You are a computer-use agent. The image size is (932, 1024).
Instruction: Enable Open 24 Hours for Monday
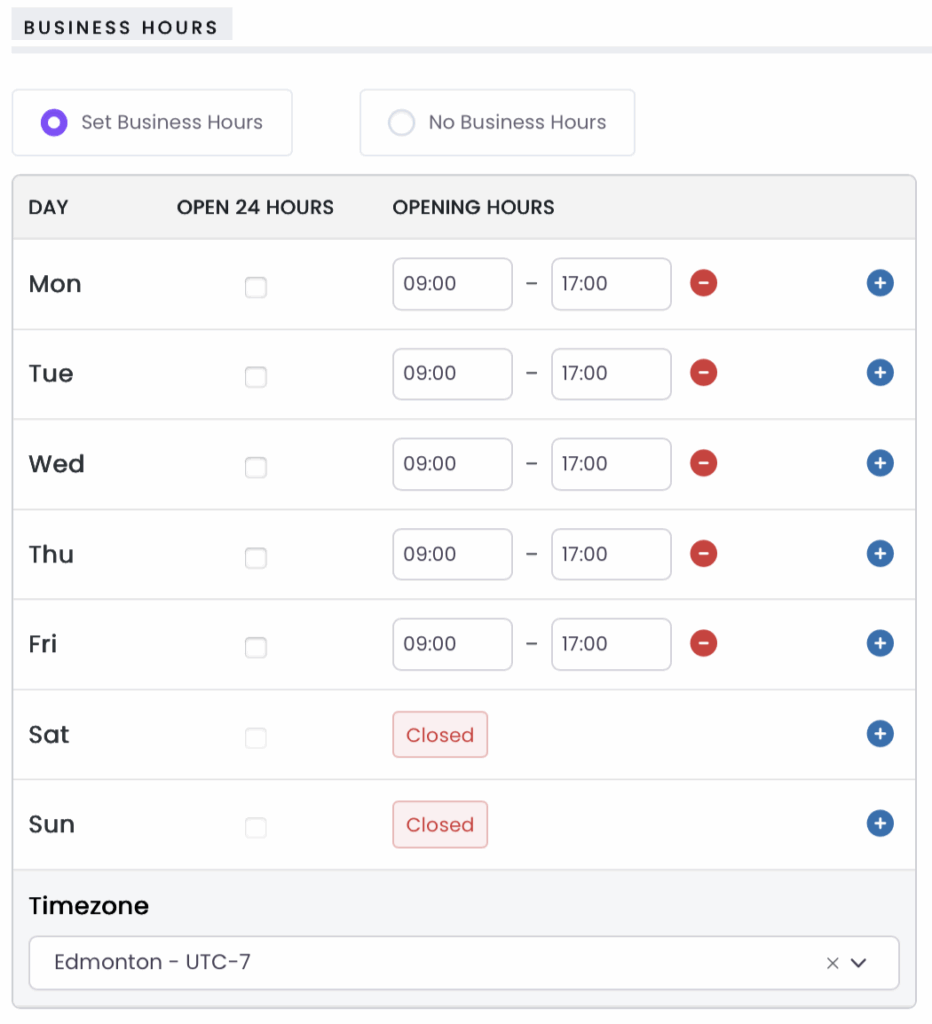pyautogui.click(x=256, y=288)
